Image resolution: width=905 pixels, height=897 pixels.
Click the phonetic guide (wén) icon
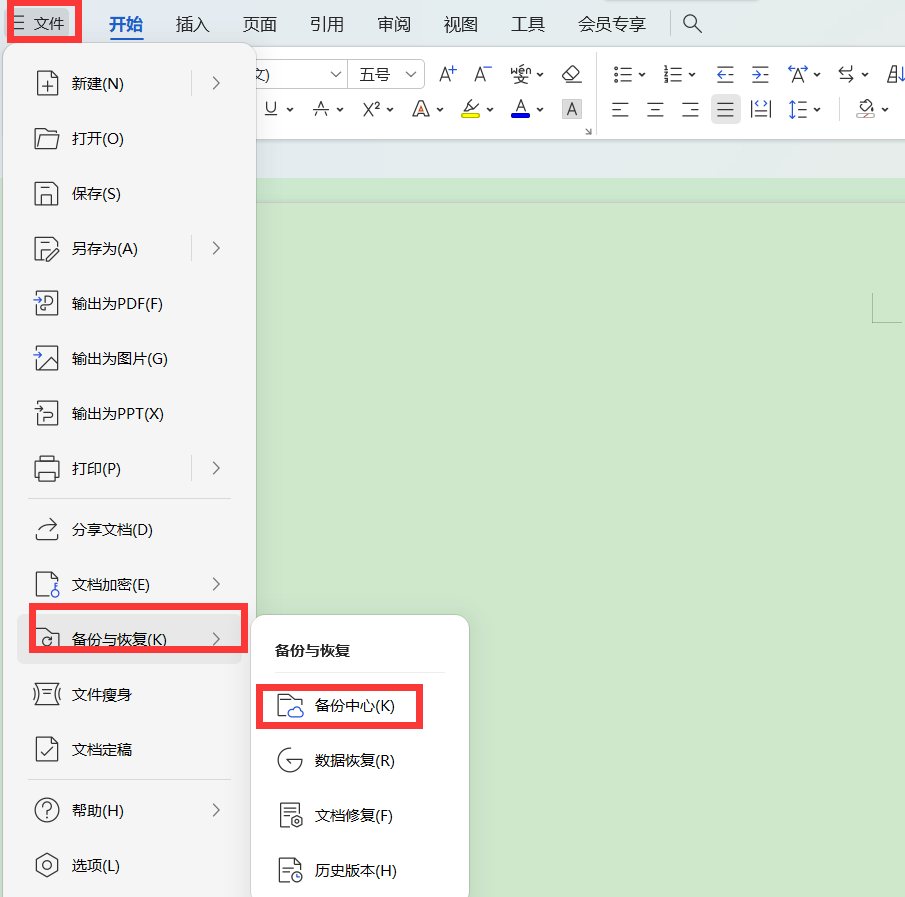coord(521,74)
